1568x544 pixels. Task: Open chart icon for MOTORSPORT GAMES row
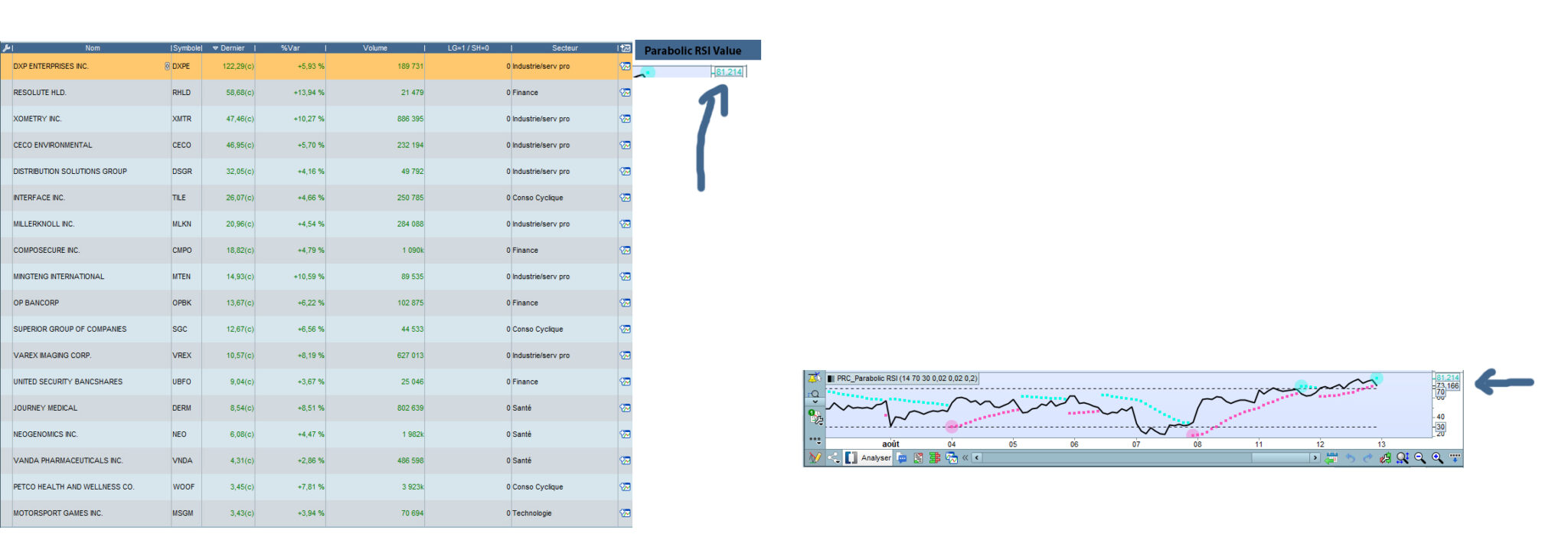click(626, 513)
